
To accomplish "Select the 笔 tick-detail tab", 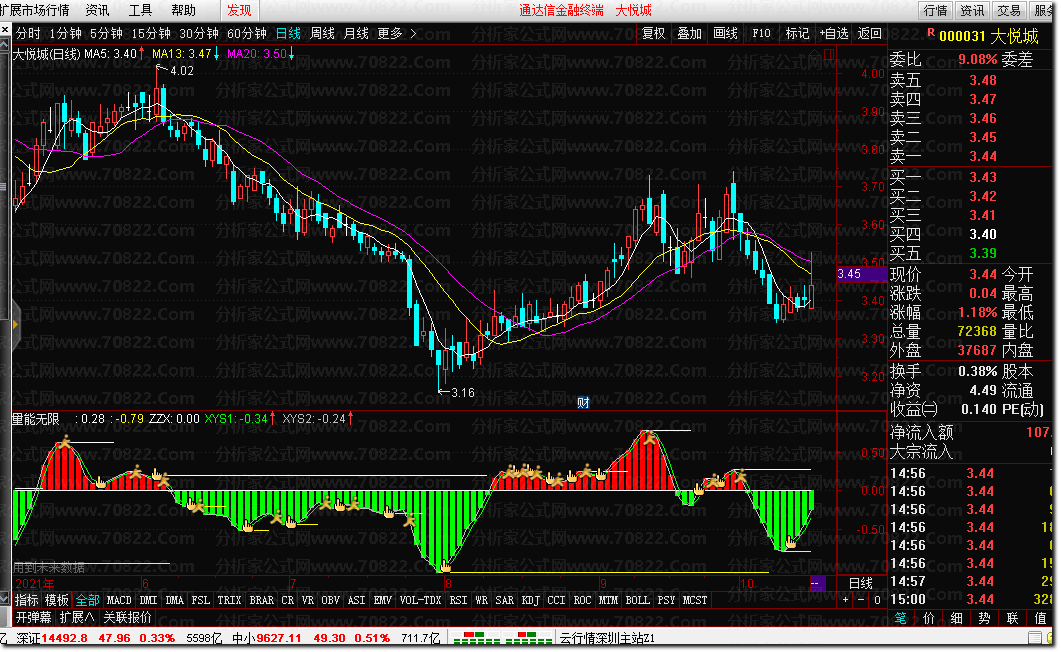I will 901,618.
